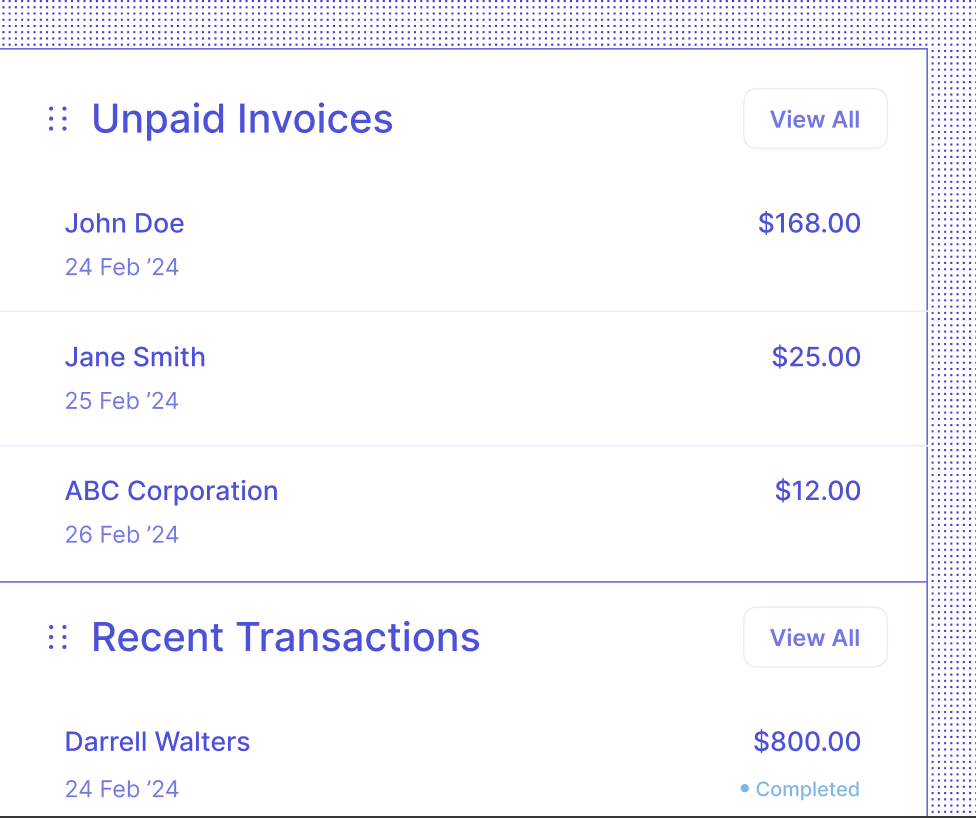Click the $168.00 invoice amount
This screenshot has width=976, height=818.
(x=809, y=223)
